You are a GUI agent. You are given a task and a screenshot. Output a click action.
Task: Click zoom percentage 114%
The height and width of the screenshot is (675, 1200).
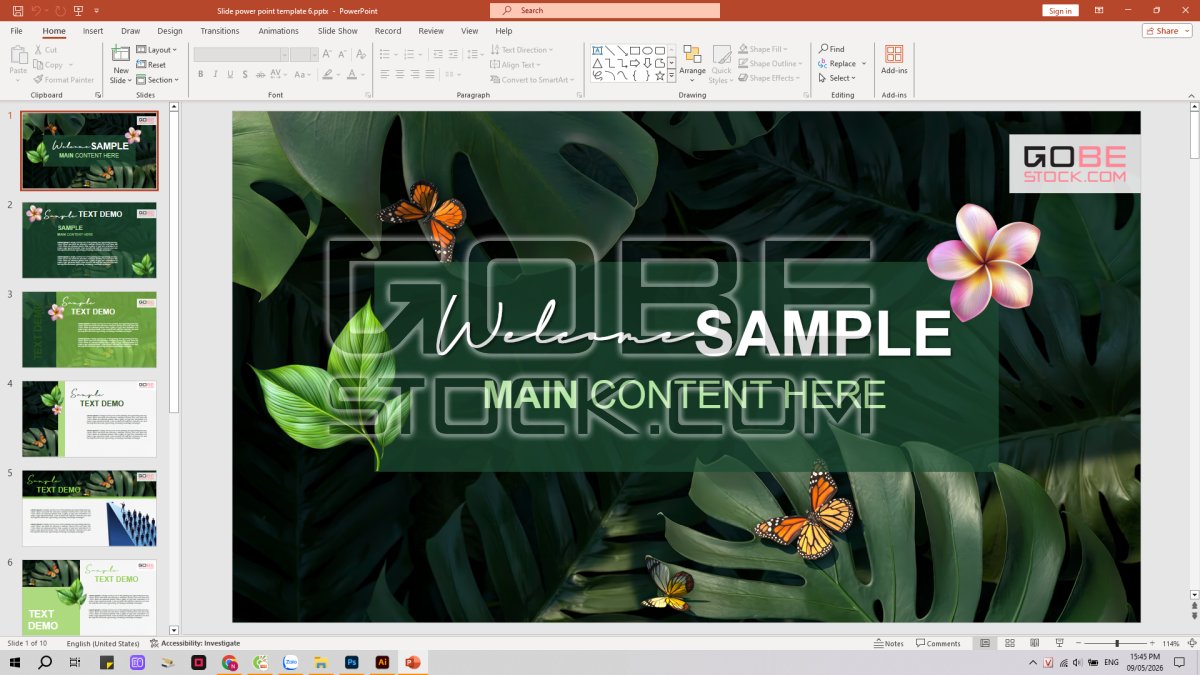pos(1171,643)
